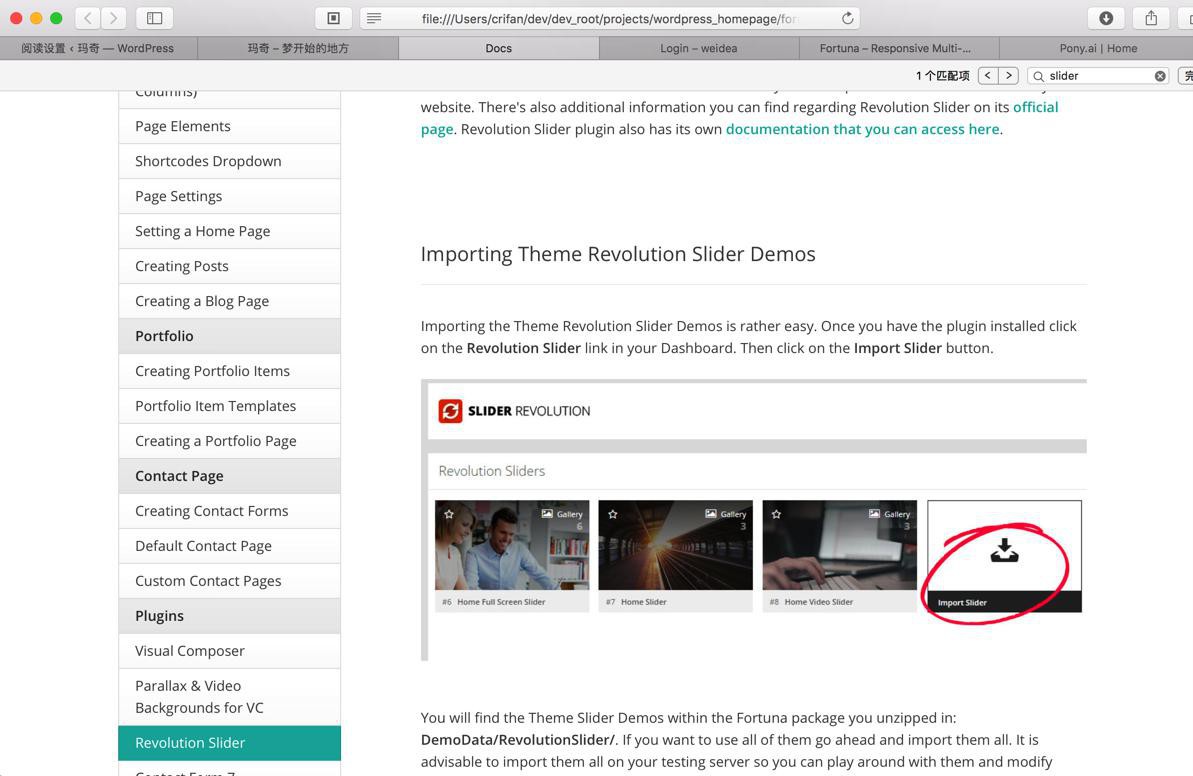Clear the find field with the x icon
This screenshot has width=1193, height=776.
tap(1160, 75)
